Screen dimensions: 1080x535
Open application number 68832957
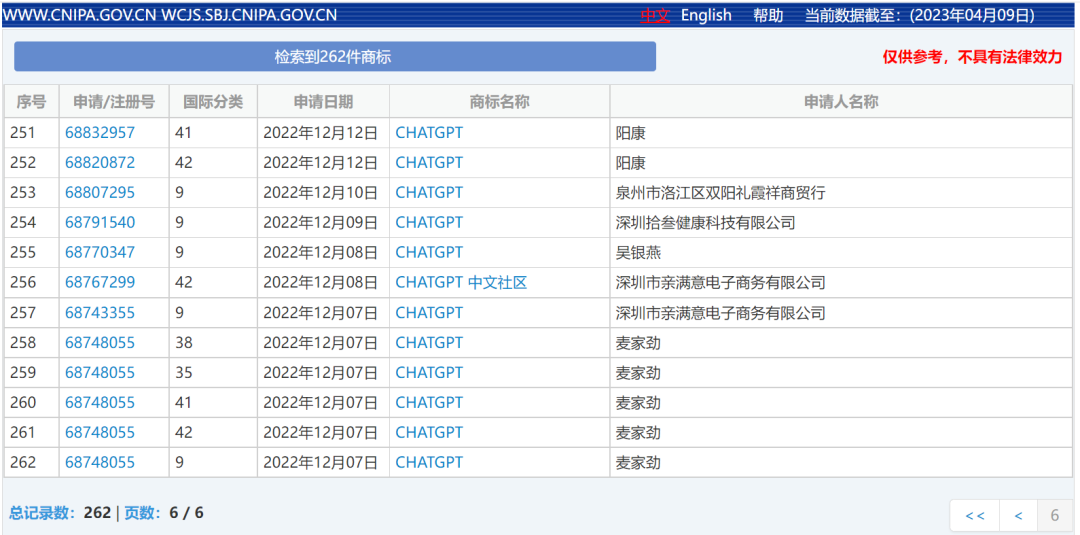point(100,133)
